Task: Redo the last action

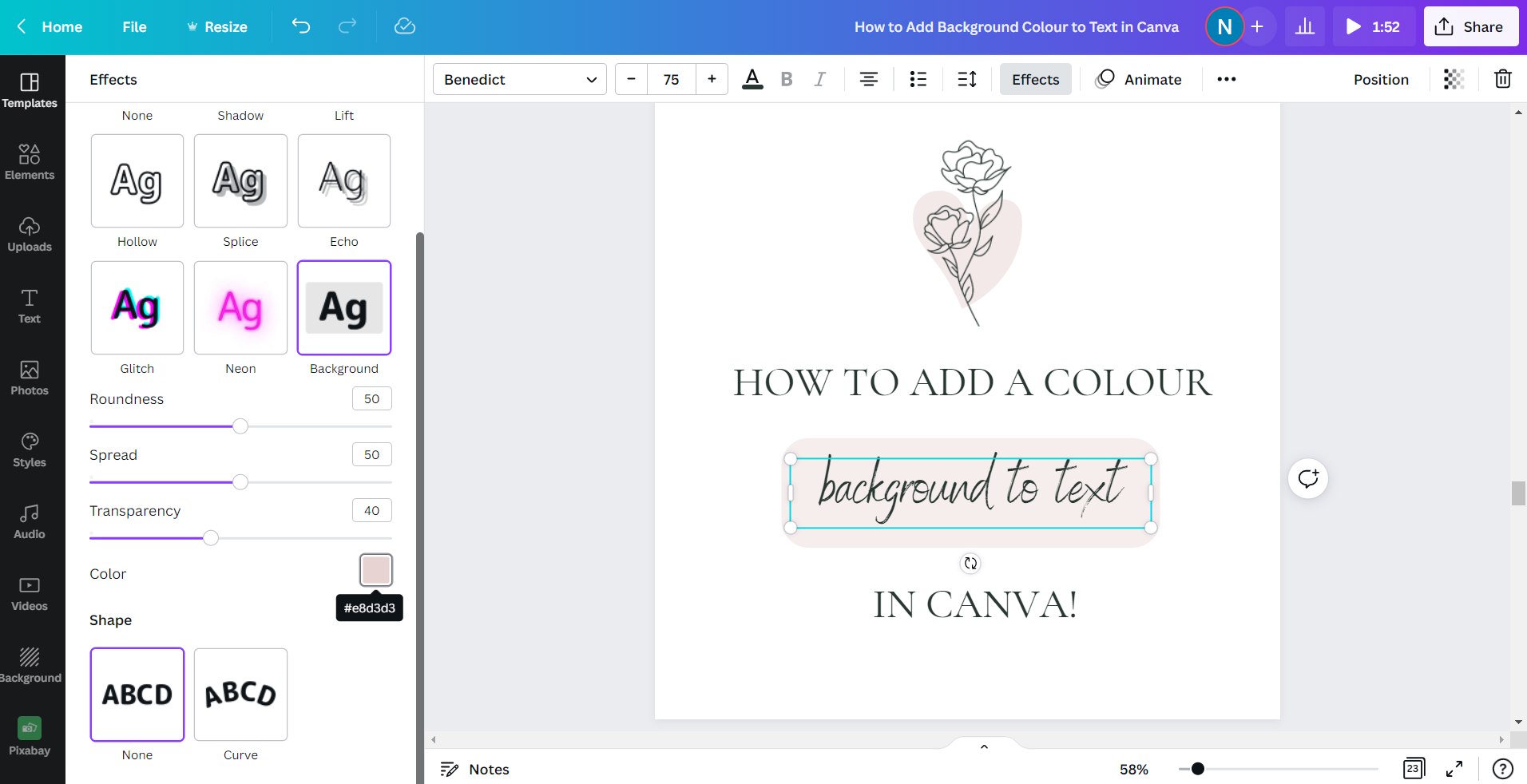Action: (x=347, y=26)
